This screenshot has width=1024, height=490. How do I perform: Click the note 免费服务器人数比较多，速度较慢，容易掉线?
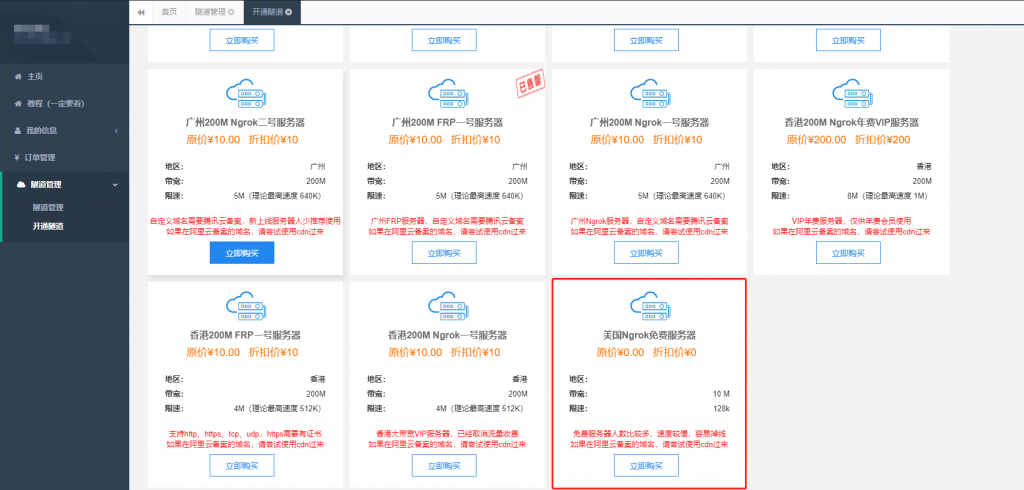point(649,434)
